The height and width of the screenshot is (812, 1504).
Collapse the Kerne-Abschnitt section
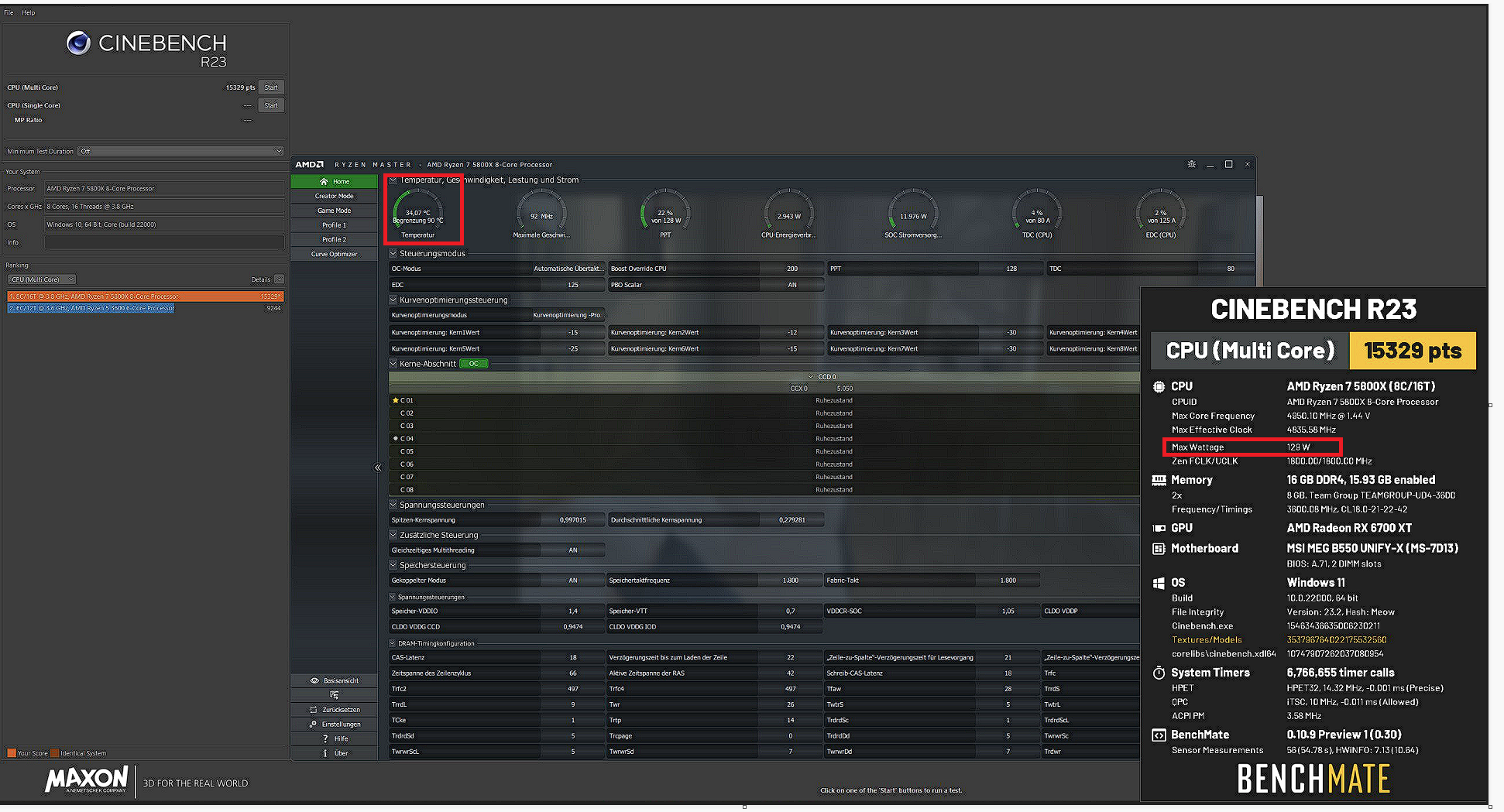(393, 363)
